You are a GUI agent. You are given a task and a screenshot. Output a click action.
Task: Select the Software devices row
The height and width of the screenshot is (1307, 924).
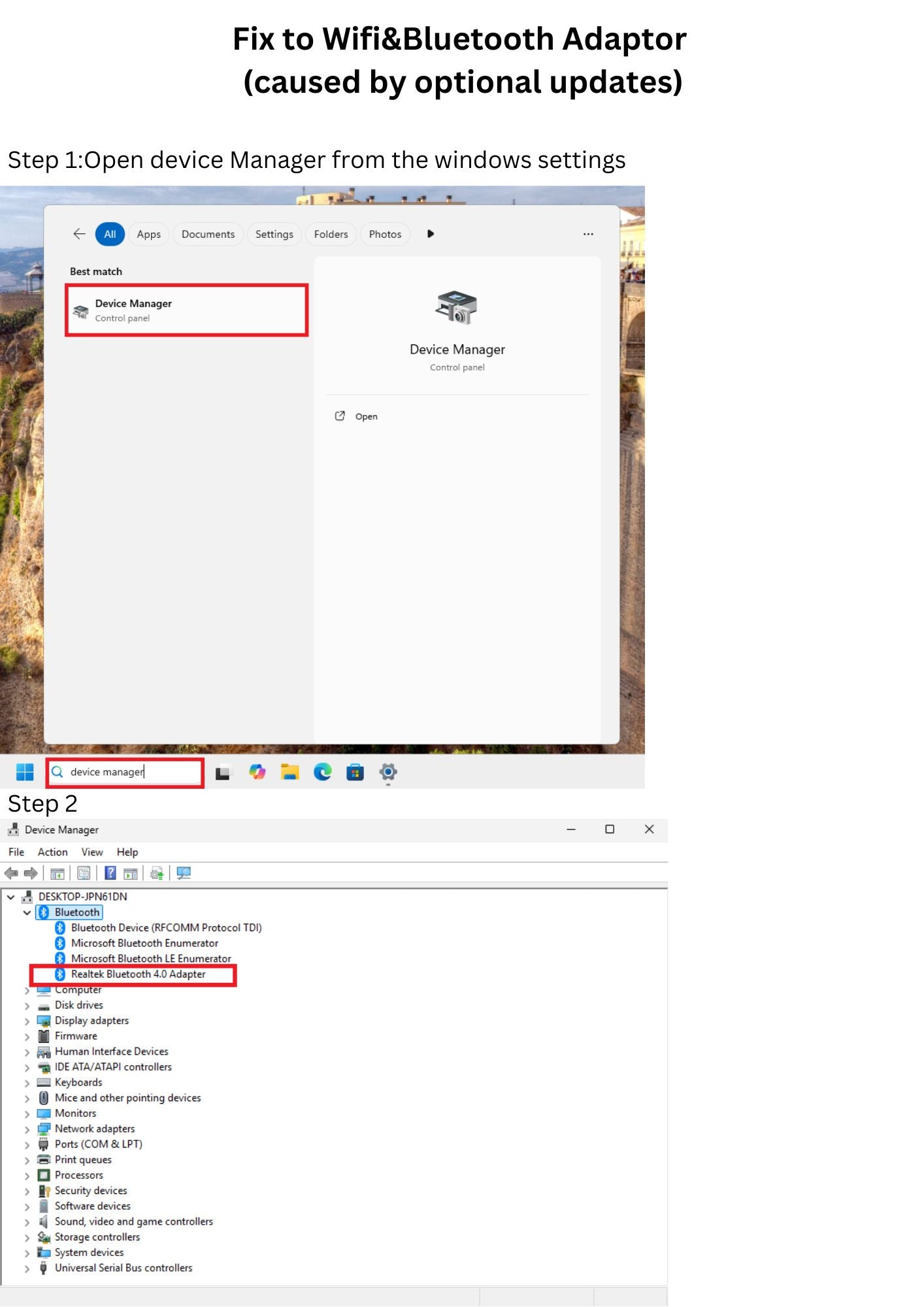pos(92,1206)
